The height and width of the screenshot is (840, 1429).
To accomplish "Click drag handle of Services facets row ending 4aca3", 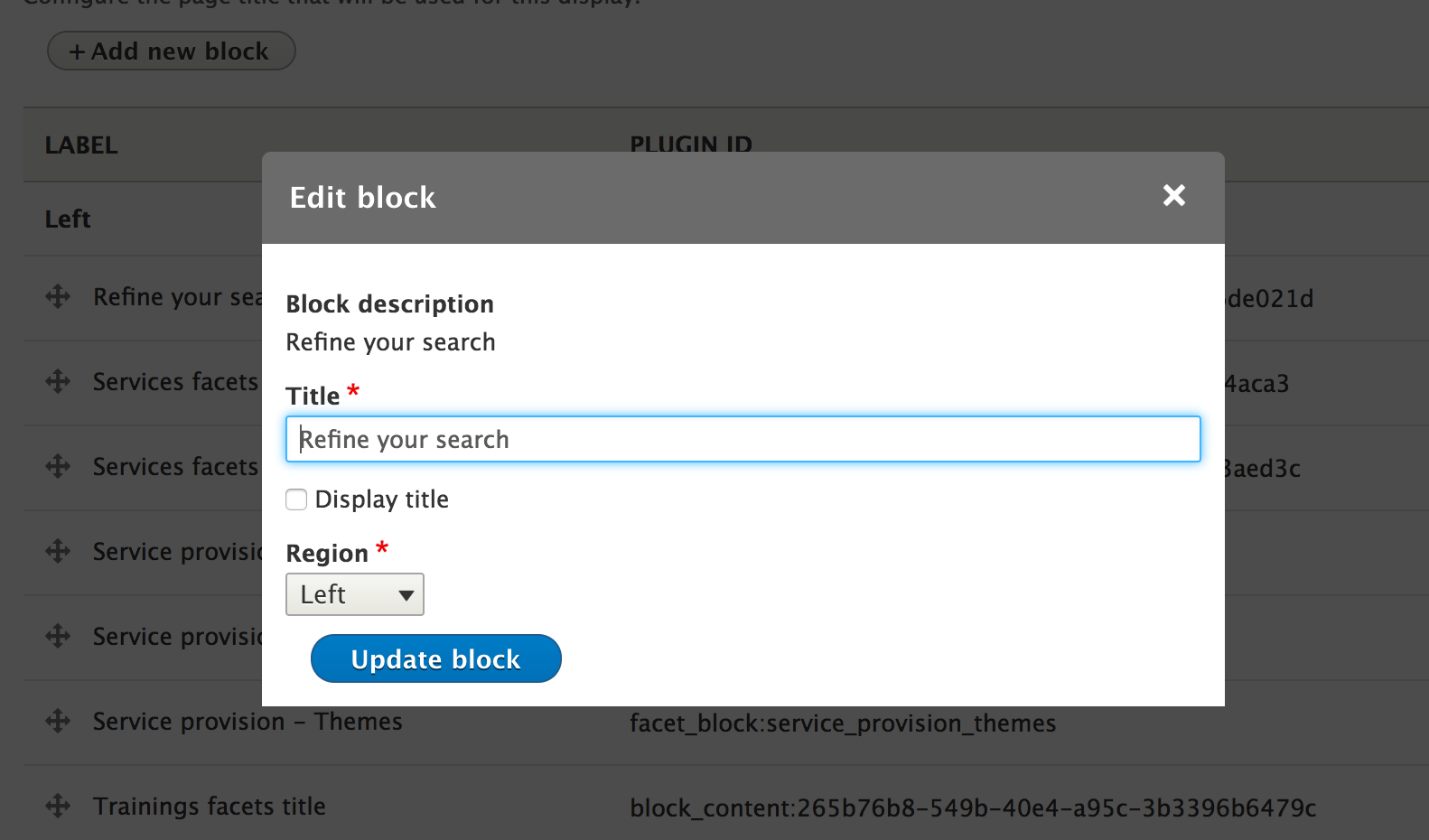I will (58, 381).
